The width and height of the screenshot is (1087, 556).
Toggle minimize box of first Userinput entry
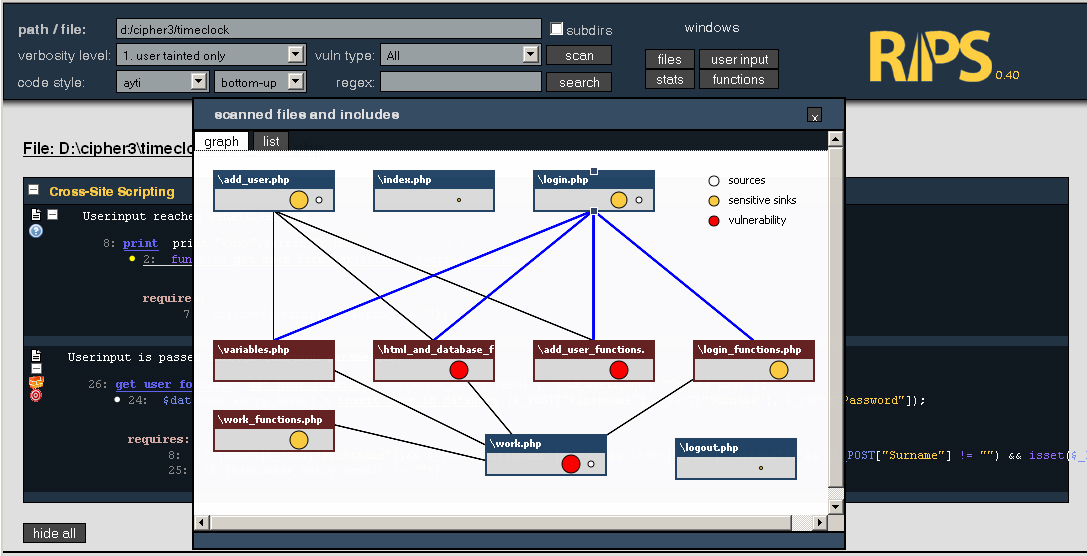coord(53,214)
